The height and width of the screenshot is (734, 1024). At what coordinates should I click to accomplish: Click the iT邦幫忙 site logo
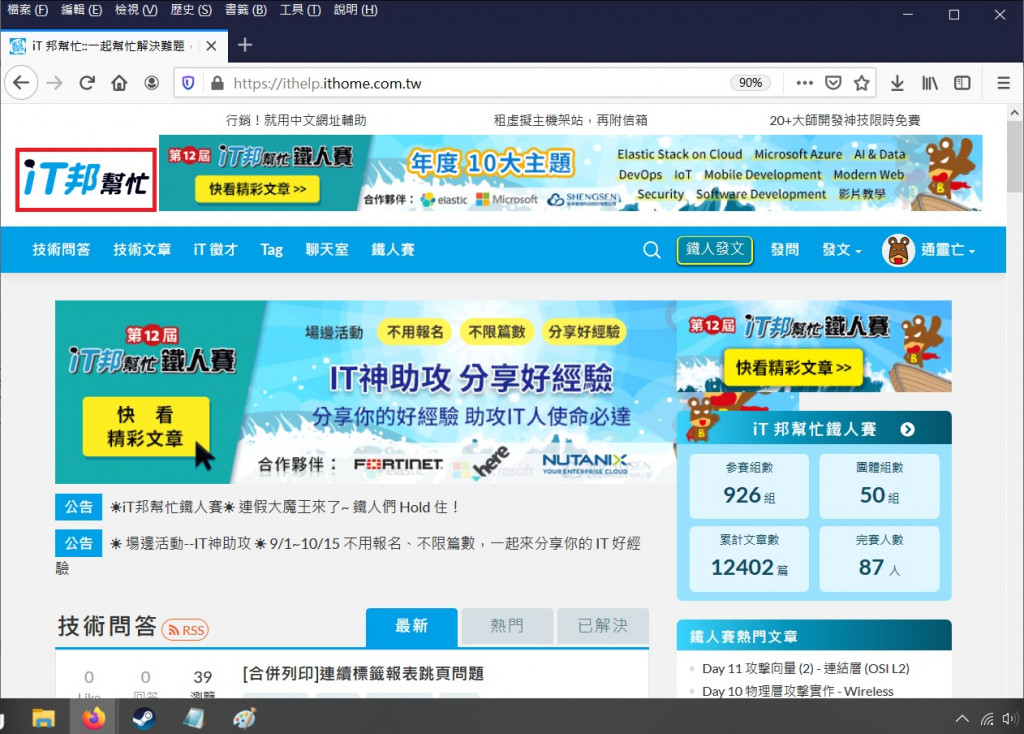pyautogui.click(x=86, y=180)
